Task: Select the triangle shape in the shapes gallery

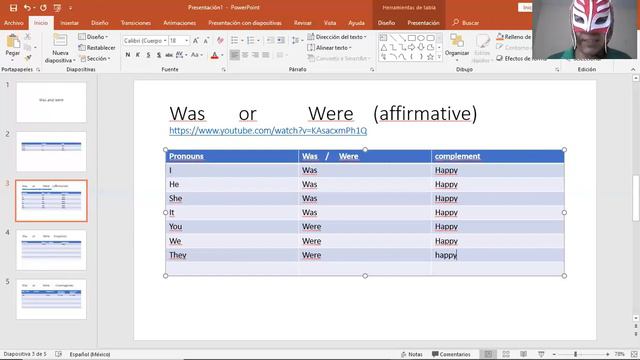Action: (384, 48)
